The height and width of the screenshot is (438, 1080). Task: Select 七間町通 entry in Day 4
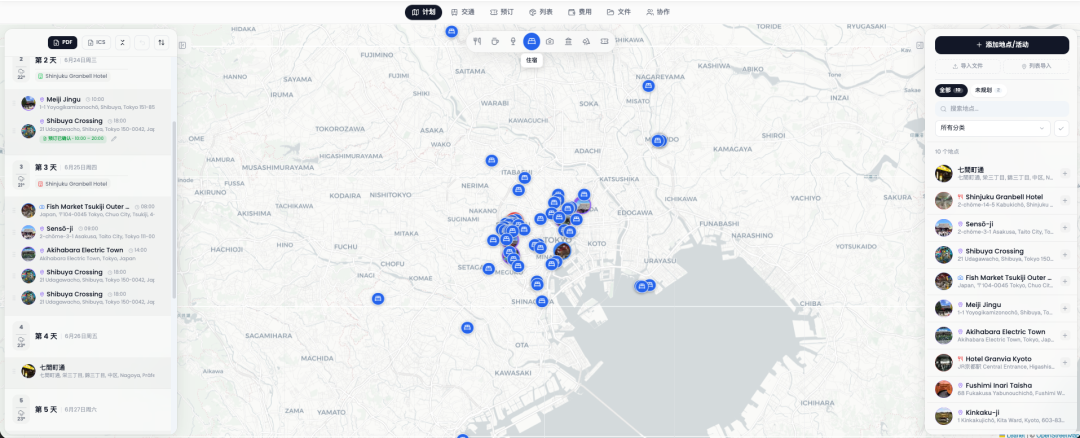[90, 371]
